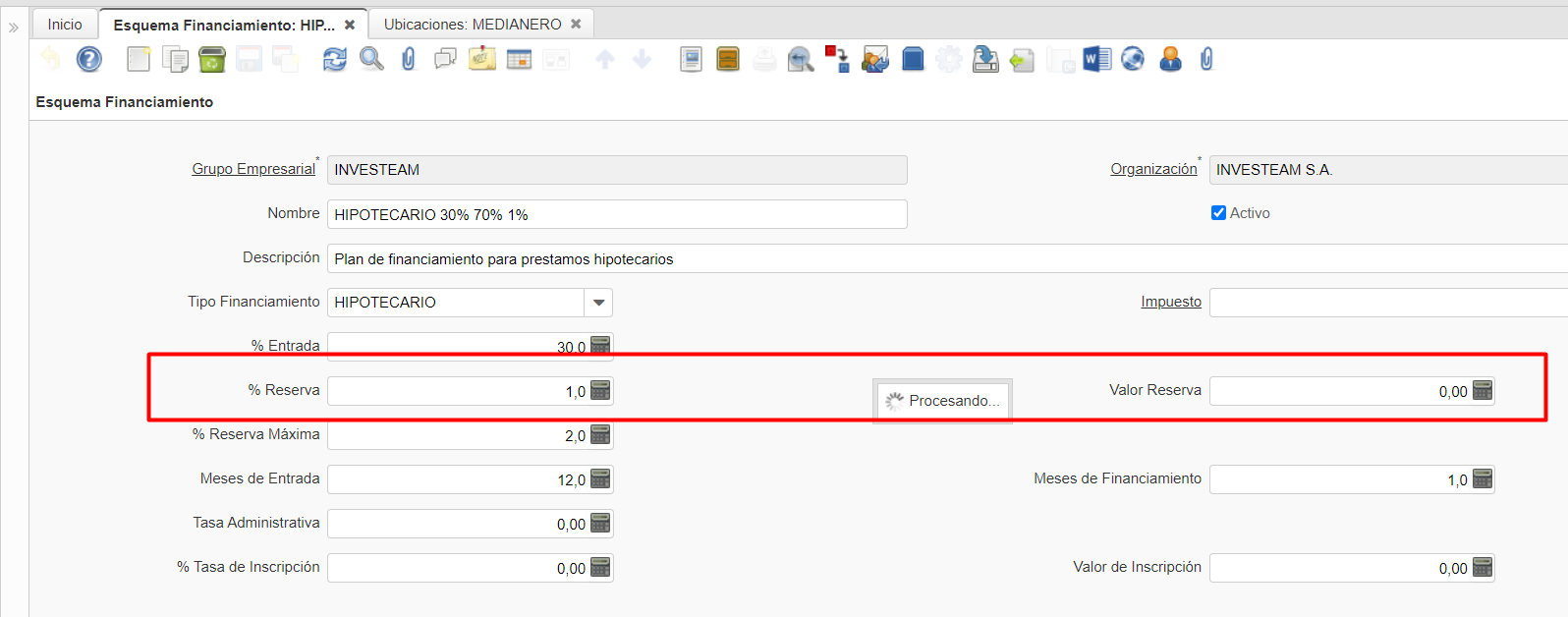
Task: Click the Word document export icon
Action: pyautogui.click(x=1096, y=60)
